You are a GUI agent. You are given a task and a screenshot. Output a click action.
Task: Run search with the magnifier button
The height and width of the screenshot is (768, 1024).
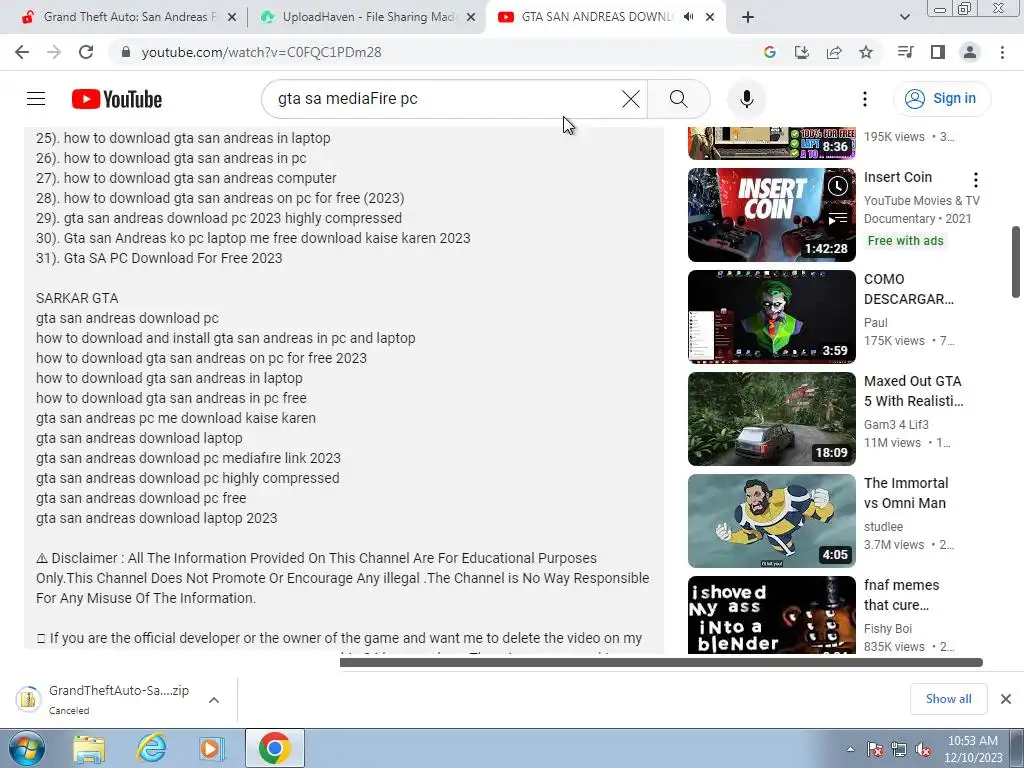[679, 99]
